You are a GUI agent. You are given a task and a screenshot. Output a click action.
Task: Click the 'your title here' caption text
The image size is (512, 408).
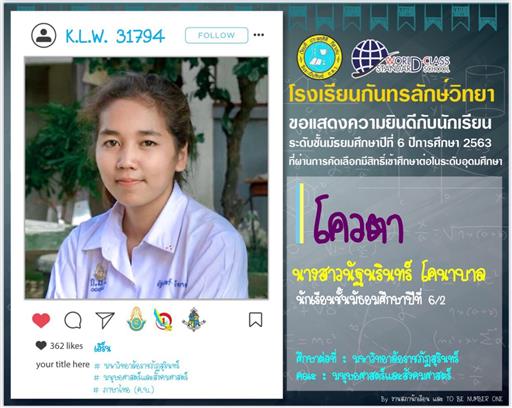(x=63, y=365)
